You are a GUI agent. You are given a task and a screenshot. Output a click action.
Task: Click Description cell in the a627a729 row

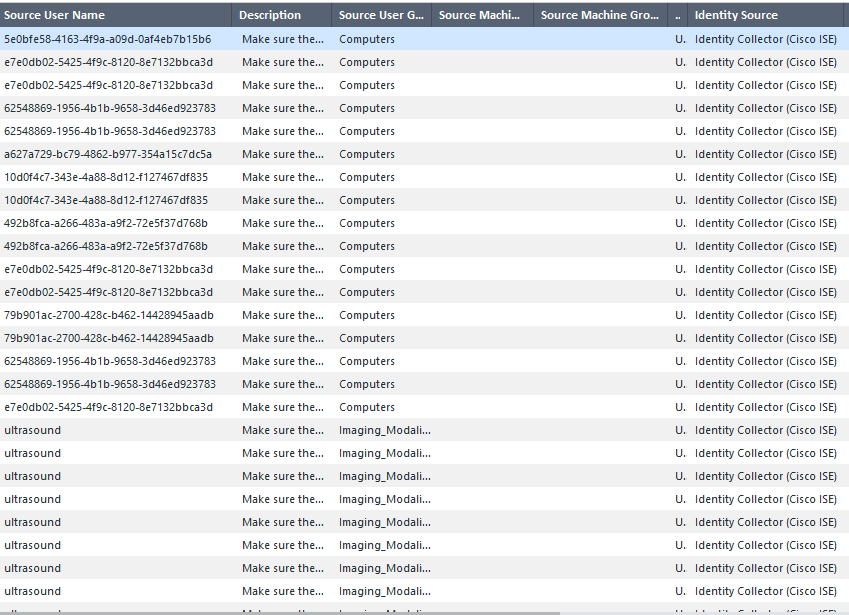[283, 154]
